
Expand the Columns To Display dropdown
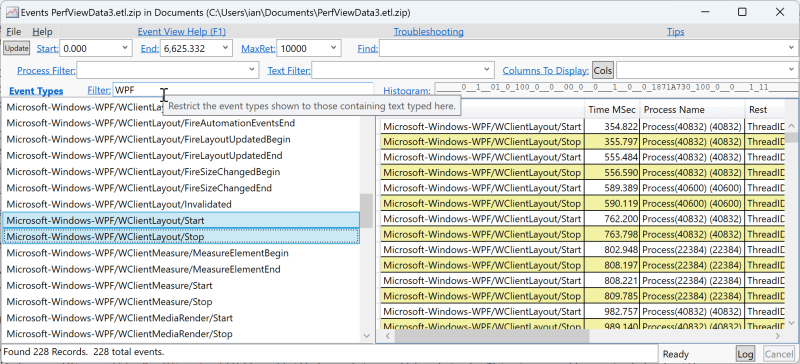(791, 69)
